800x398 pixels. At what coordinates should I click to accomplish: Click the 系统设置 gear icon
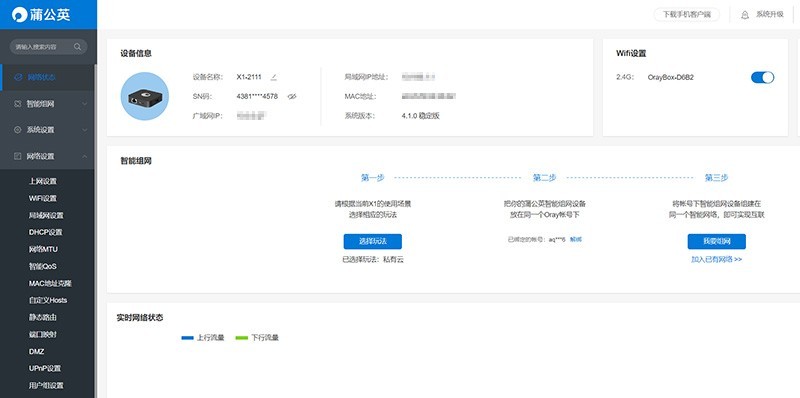tap(18, 130)
